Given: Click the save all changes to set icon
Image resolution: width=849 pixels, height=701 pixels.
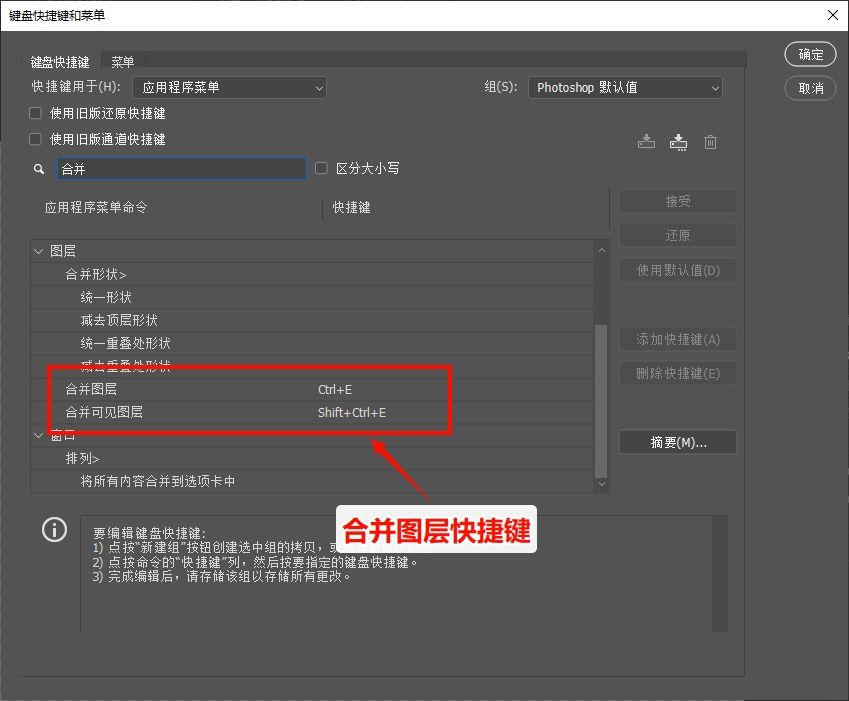Looking at the screenshot, I should tap(645, 141).
